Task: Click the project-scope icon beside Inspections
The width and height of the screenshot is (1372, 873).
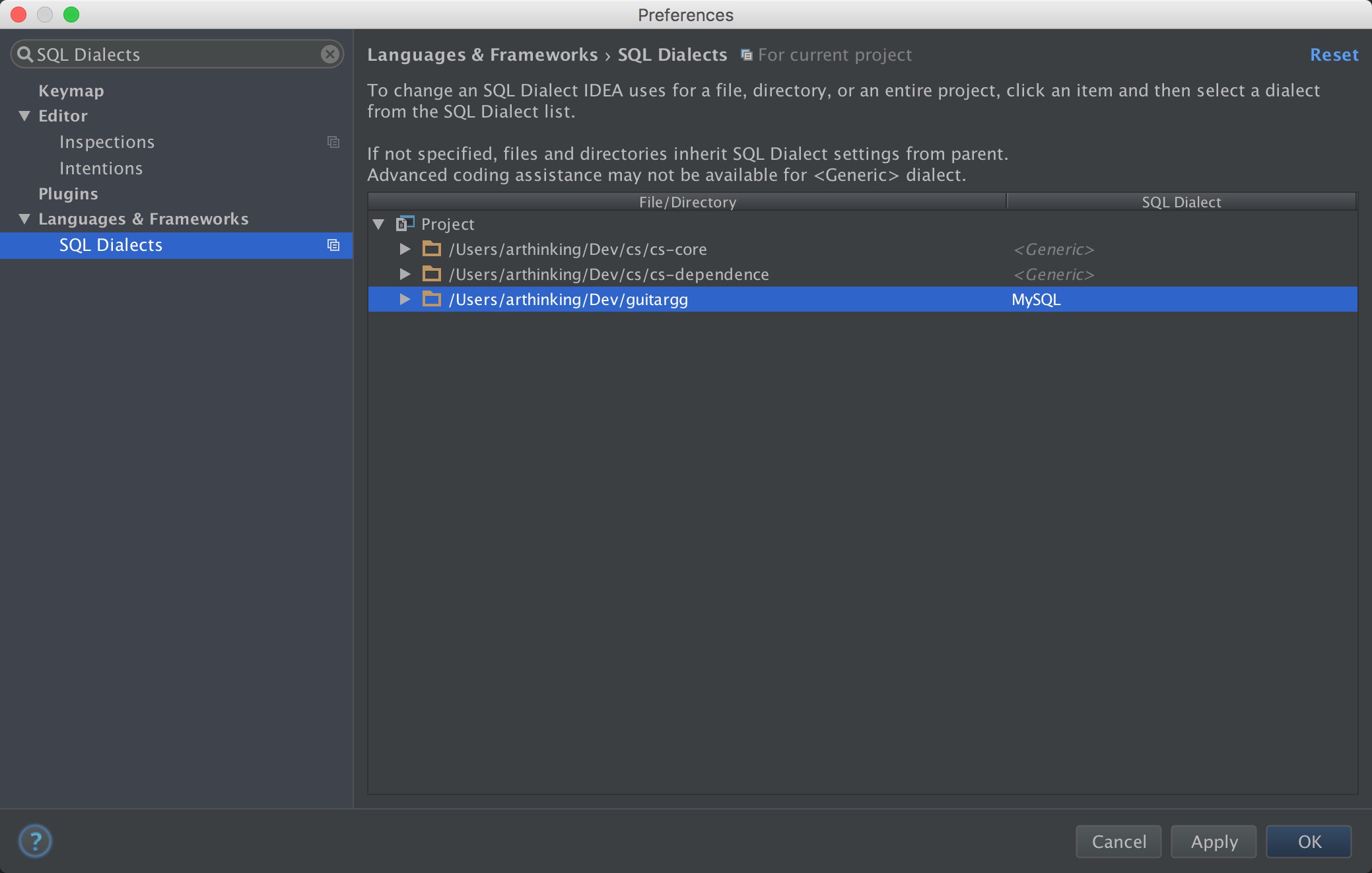Action: [333, 142]
